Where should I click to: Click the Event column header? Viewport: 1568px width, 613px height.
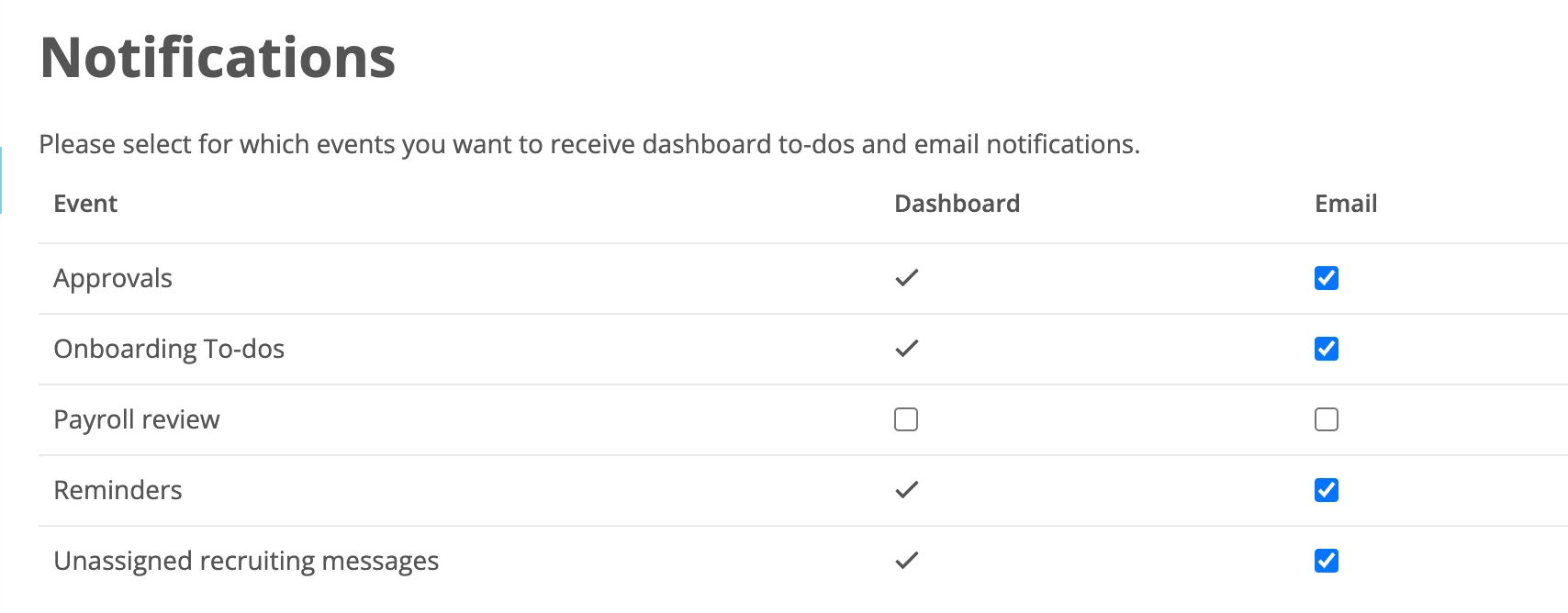85,204
